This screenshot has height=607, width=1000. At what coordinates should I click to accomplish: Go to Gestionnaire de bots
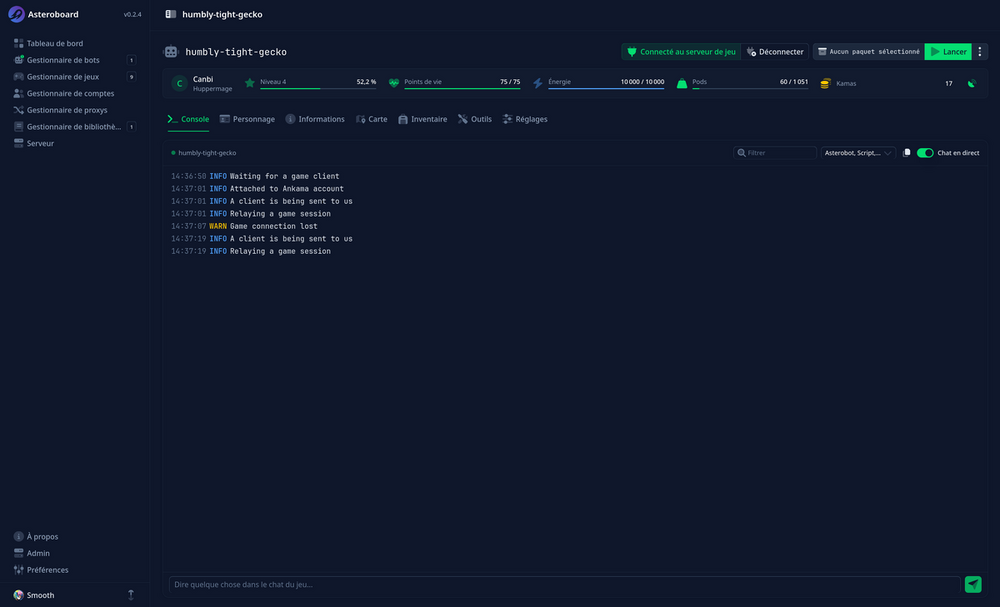(75, 60)
